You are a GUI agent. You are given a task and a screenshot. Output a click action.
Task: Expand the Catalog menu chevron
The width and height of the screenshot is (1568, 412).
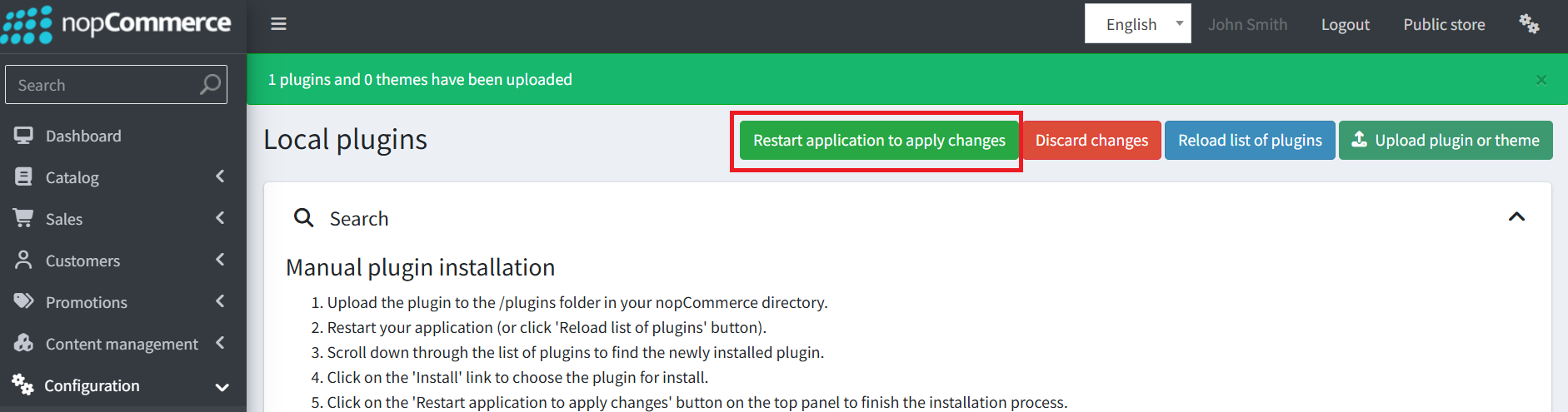click(x=220, y=176)
